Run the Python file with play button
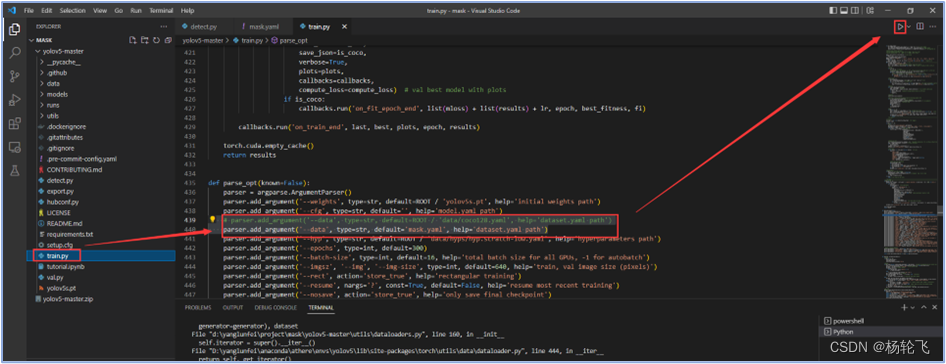 click(900, 27)
